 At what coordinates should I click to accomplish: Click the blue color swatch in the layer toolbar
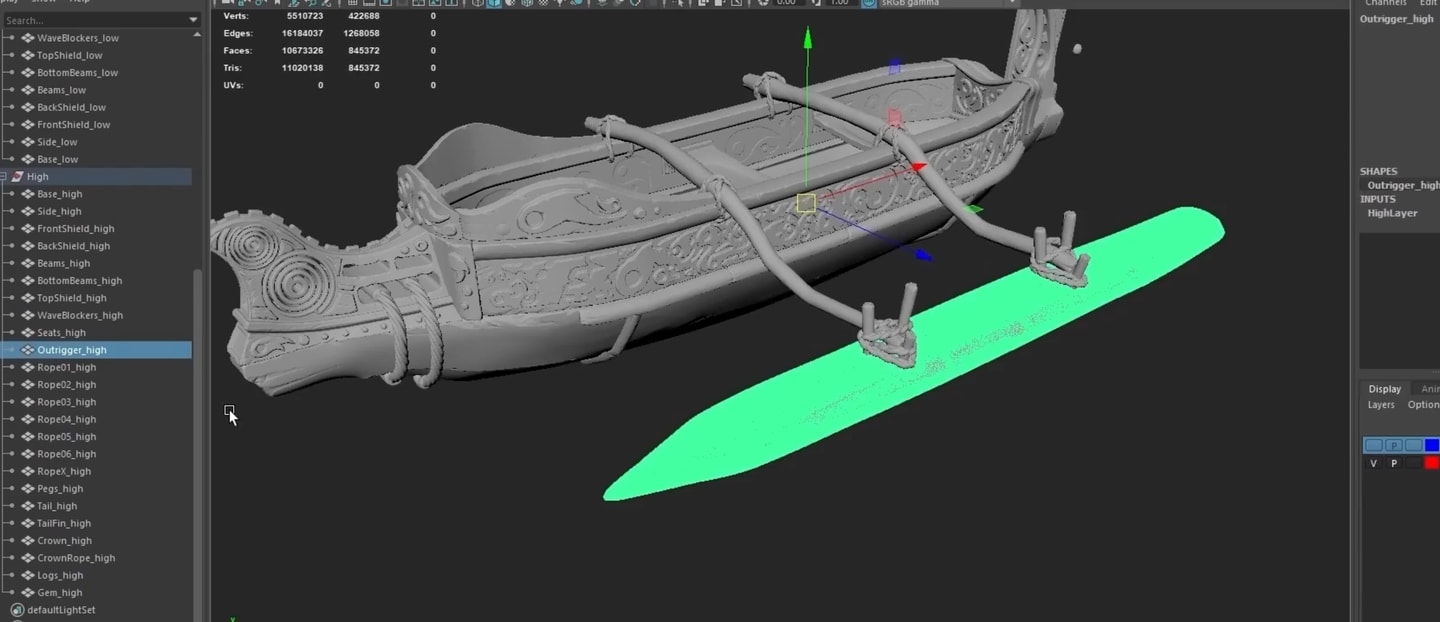[x=1432, y=445]
